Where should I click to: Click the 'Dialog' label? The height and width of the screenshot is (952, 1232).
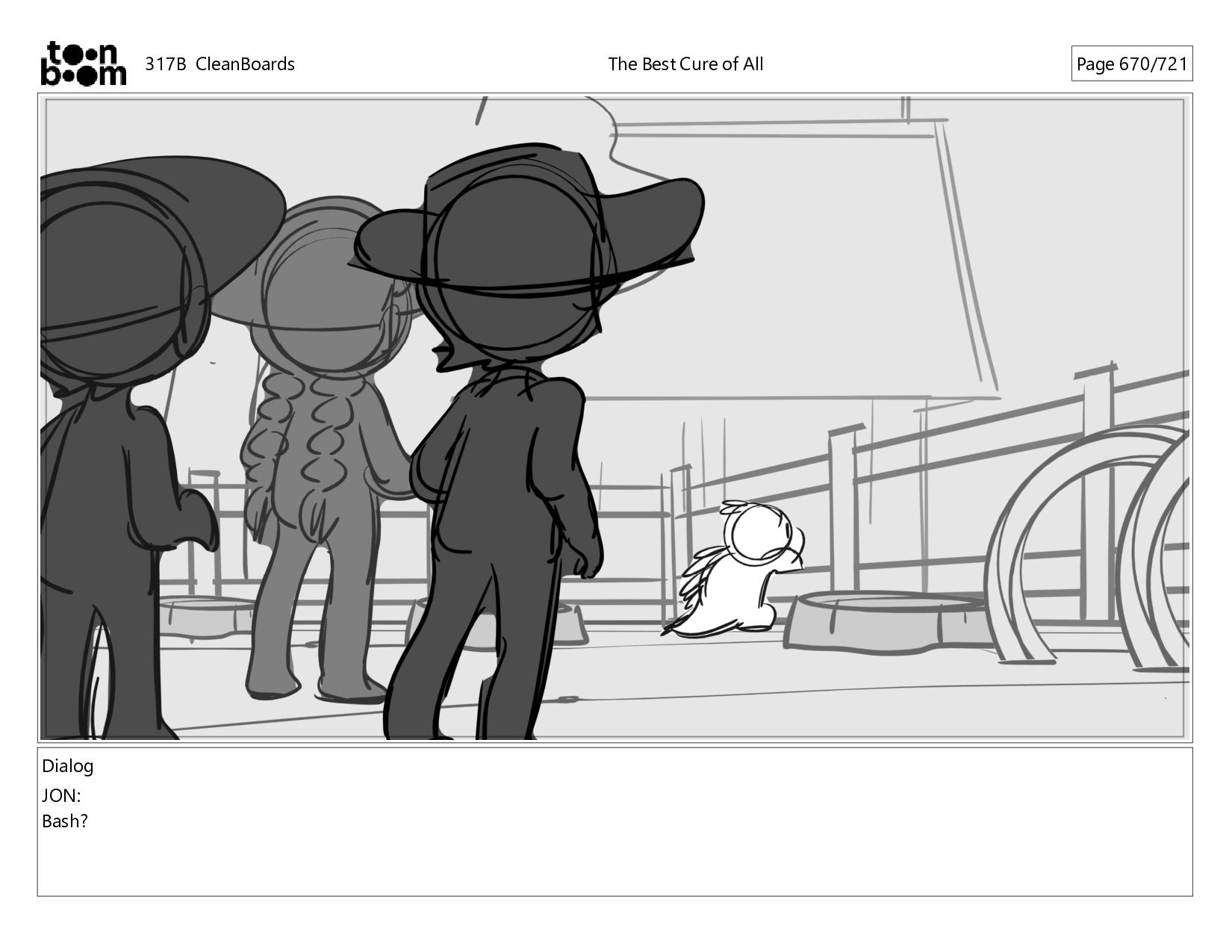click(68, 766)
